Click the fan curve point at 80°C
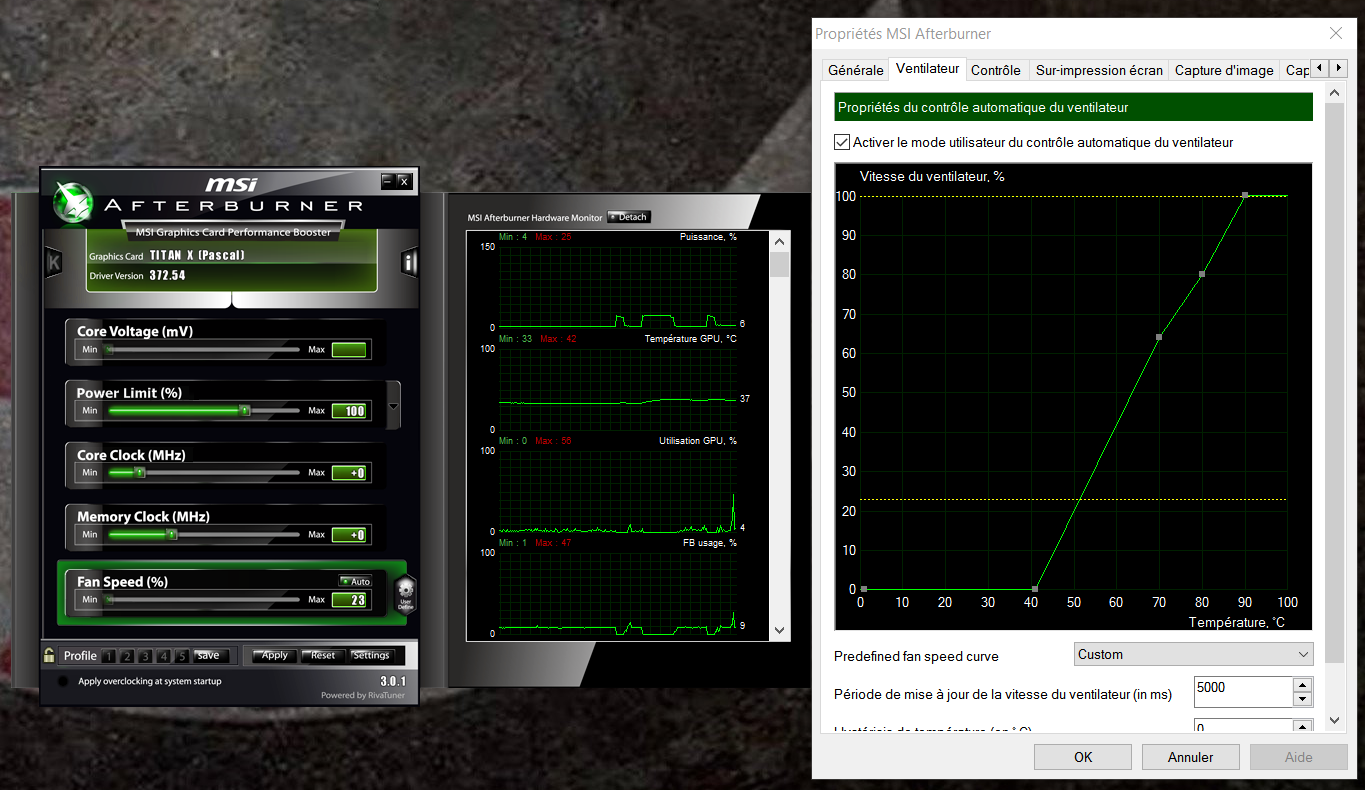The width and height of the screenshot is (1365, 790). click(x=1202, y=274)
